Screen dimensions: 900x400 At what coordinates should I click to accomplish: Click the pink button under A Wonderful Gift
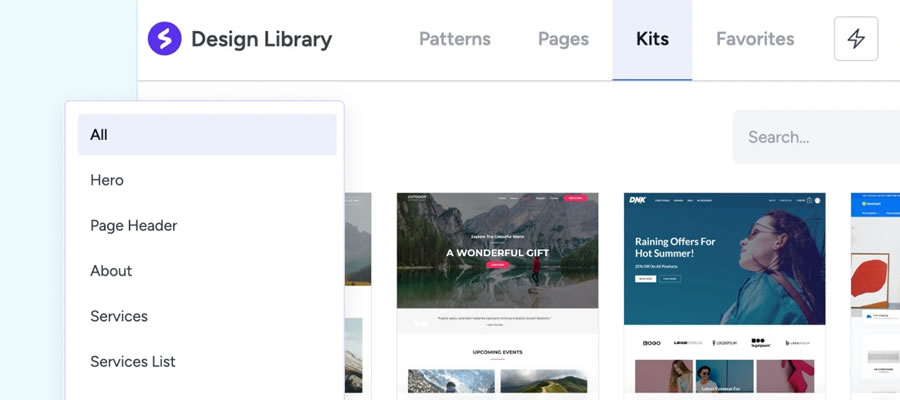pos(497,267)
